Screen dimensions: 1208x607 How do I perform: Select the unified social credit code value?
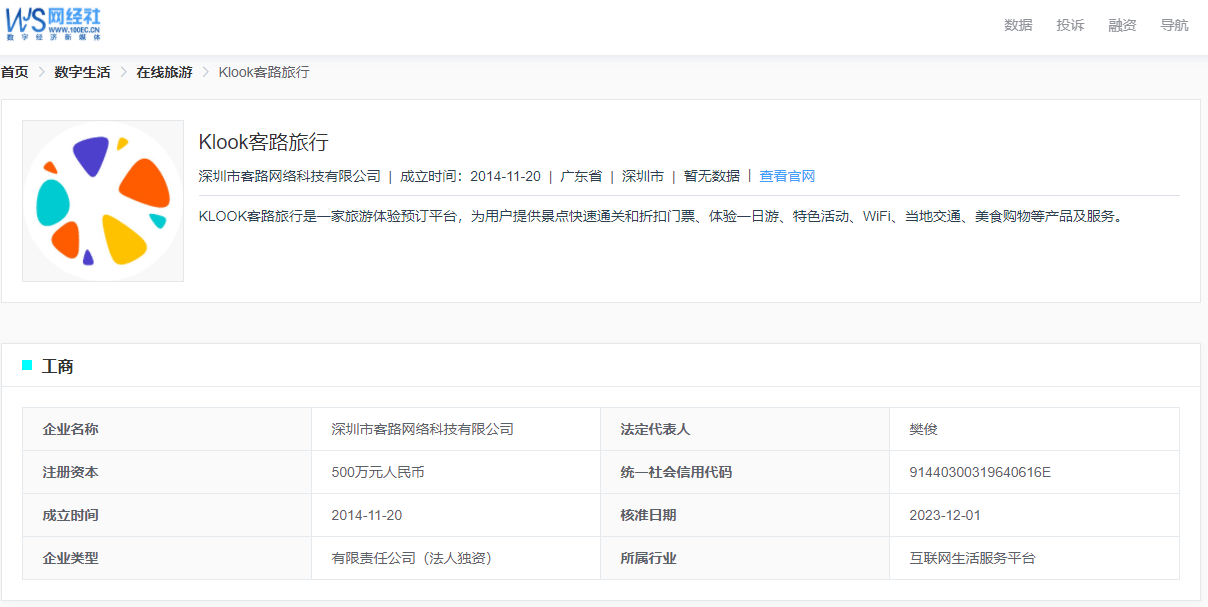point(979,472)
